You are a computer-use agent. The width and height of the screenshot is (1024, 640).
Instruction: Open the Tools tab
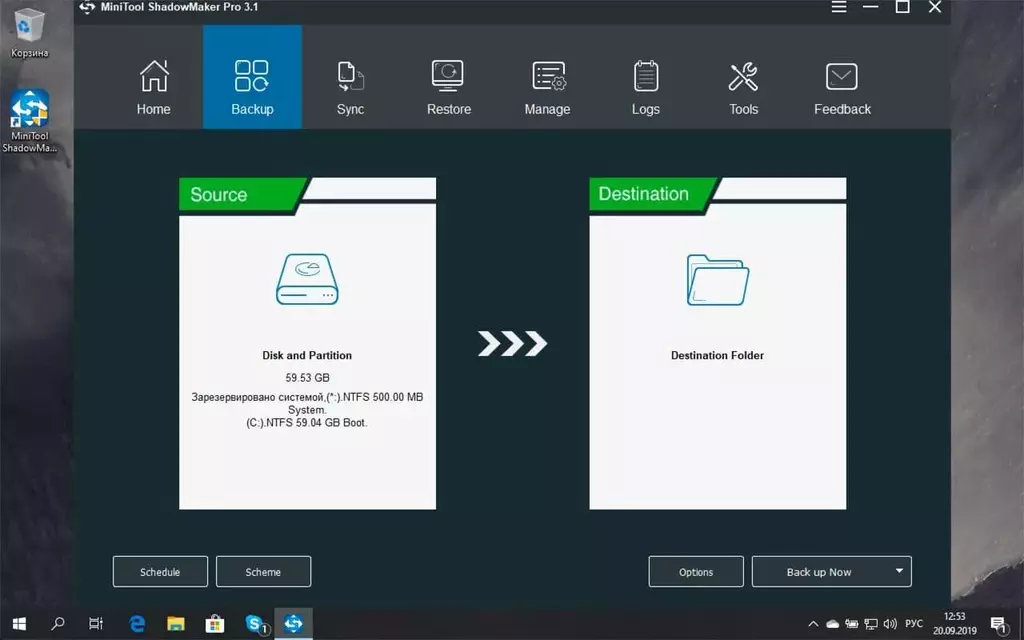coord(744,86)
